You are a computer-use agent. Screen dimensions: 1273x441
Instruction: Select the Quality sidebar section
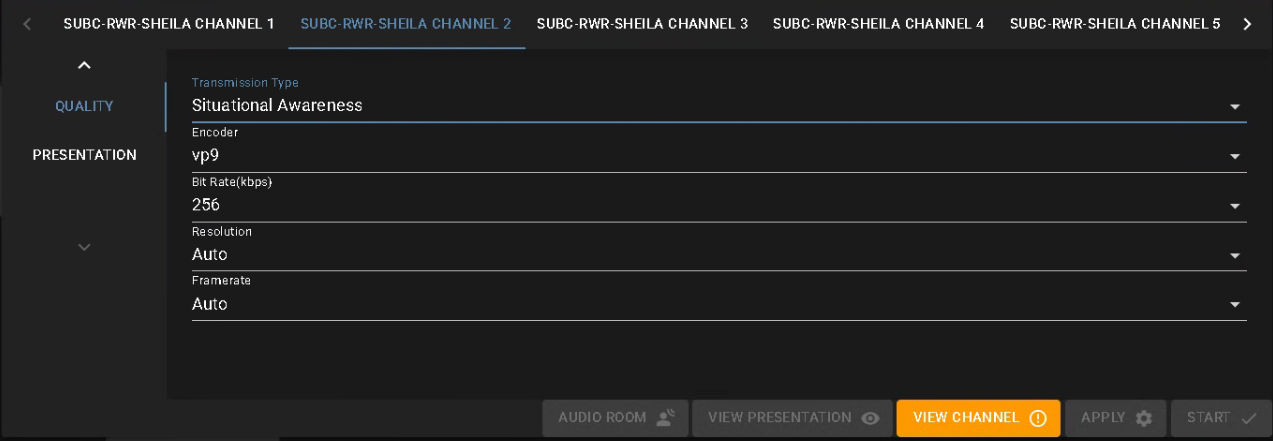(x=84, y=106)
